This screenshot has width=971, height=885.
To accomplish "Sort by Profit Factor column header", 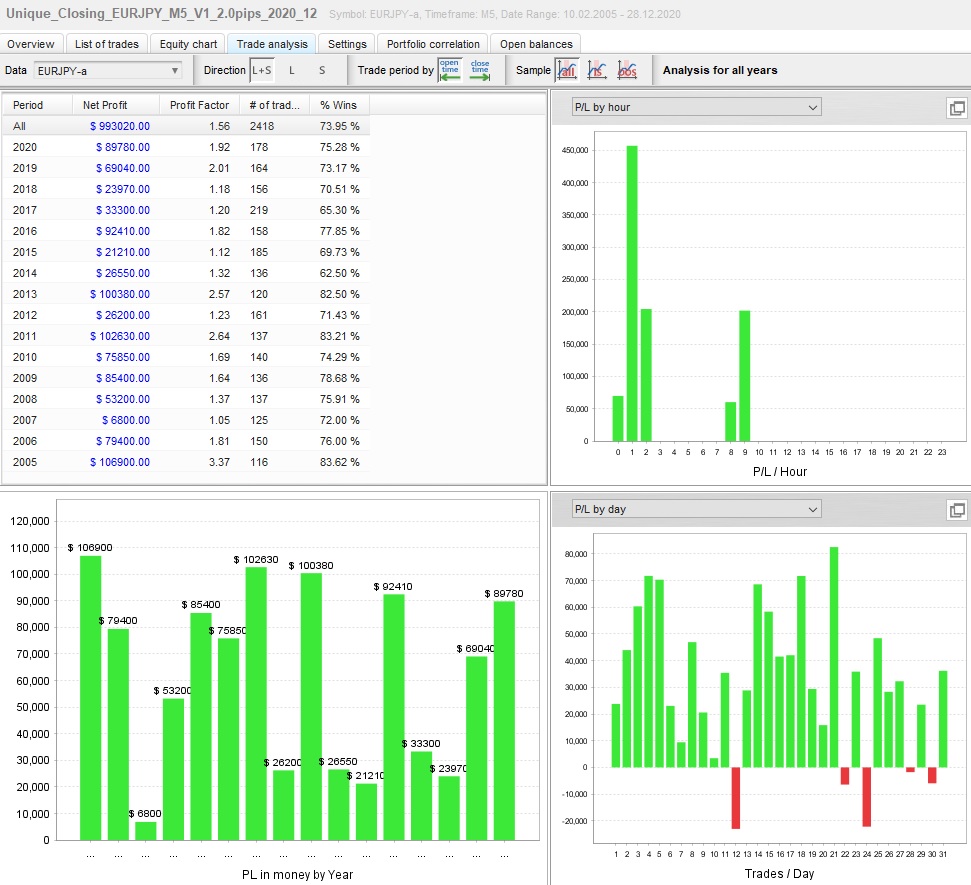I will pyautogui.click(x=199, y=105).
